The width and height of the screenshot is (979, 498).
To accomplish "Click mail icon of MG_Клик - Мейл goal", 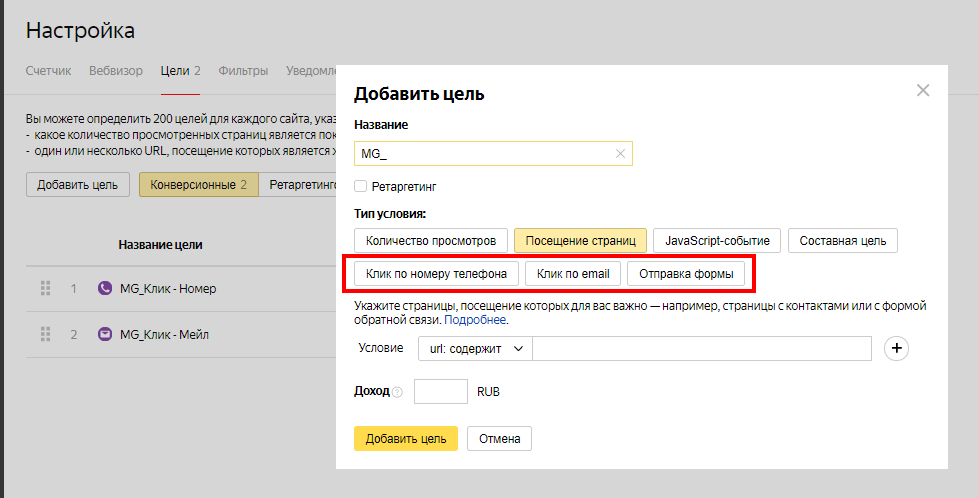I will [105, 334].
